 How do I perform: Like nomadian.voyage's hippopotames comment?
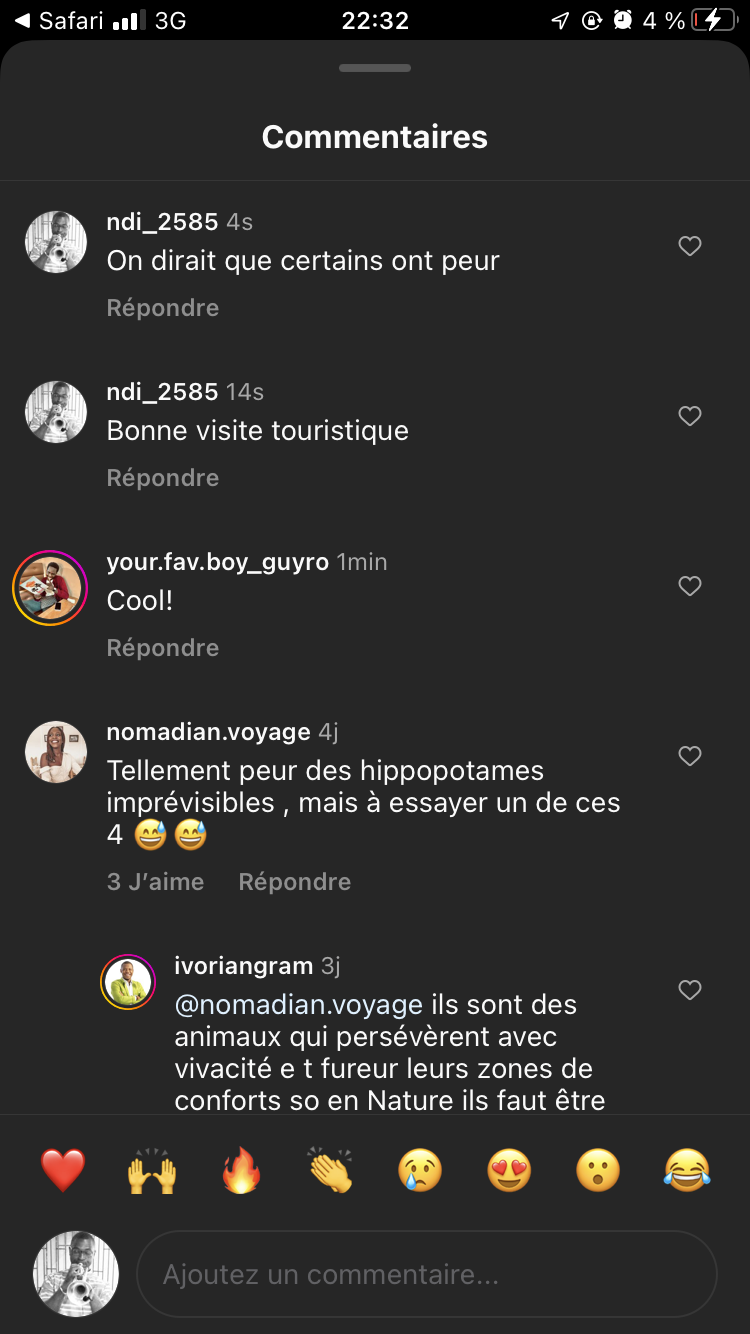(x=690, y=756)
